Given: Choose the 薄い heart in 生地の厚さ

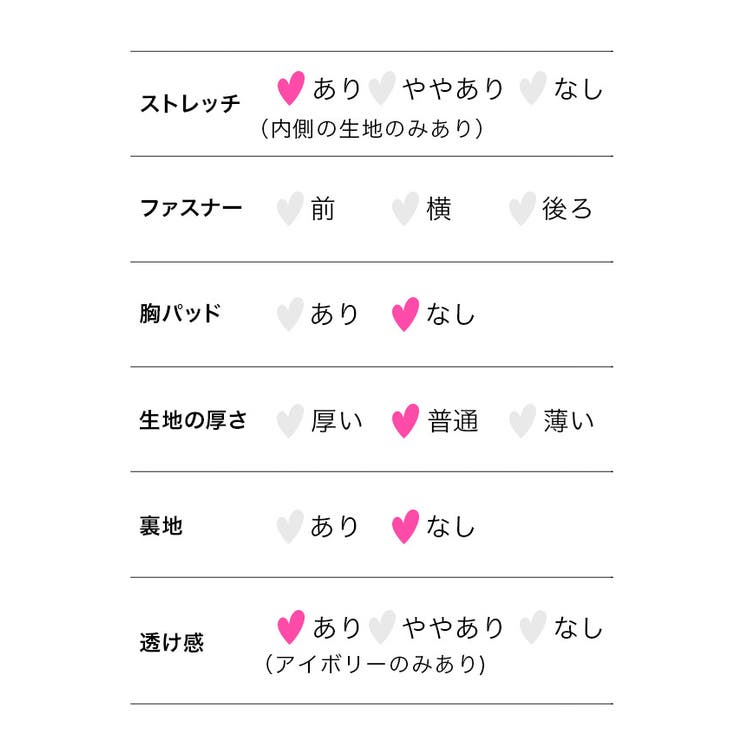Looking at the screenshot, I should pyautogui.click(x=522, y=420).
